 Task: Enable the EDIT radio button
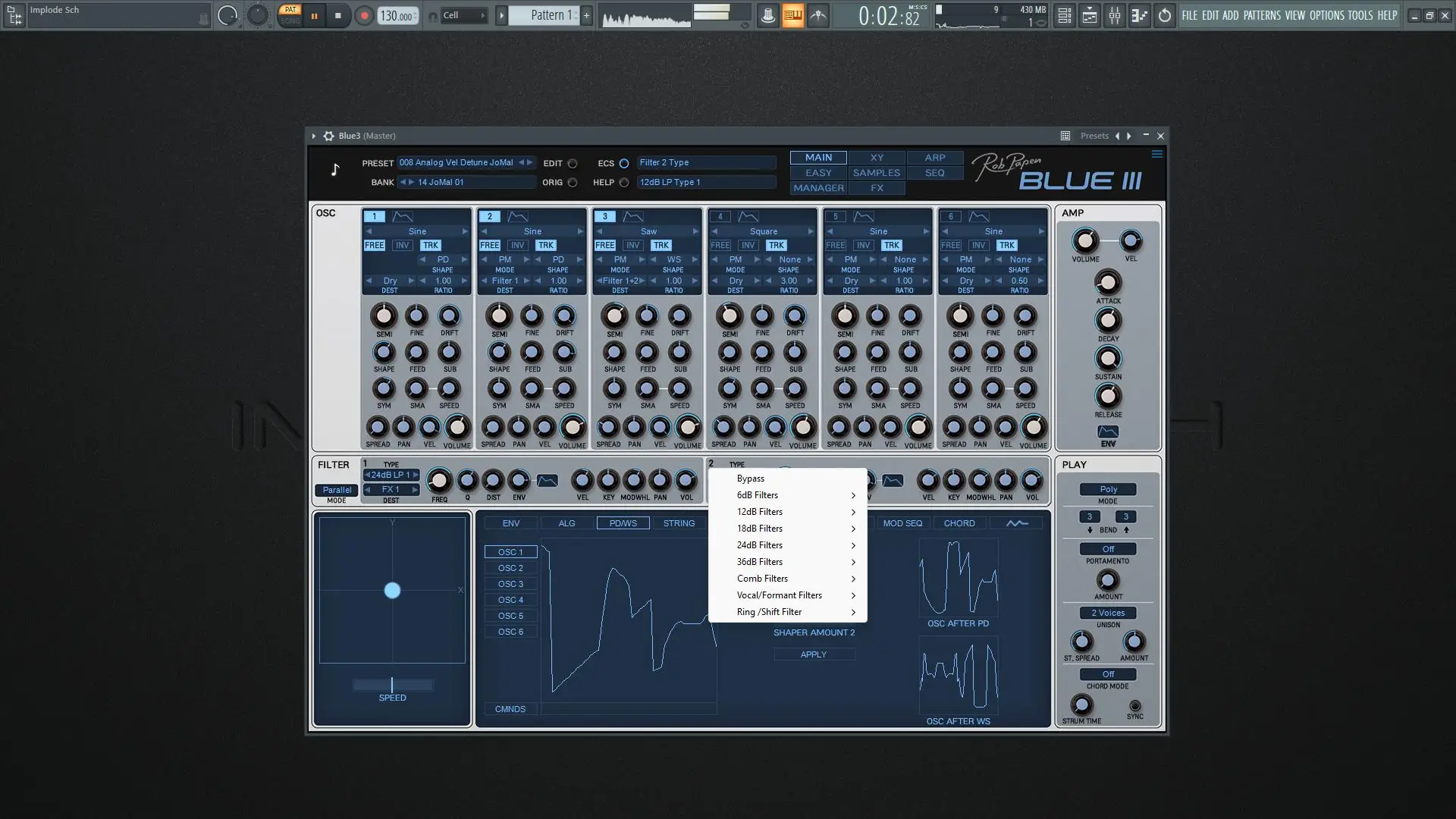click(x=573, y=163)
